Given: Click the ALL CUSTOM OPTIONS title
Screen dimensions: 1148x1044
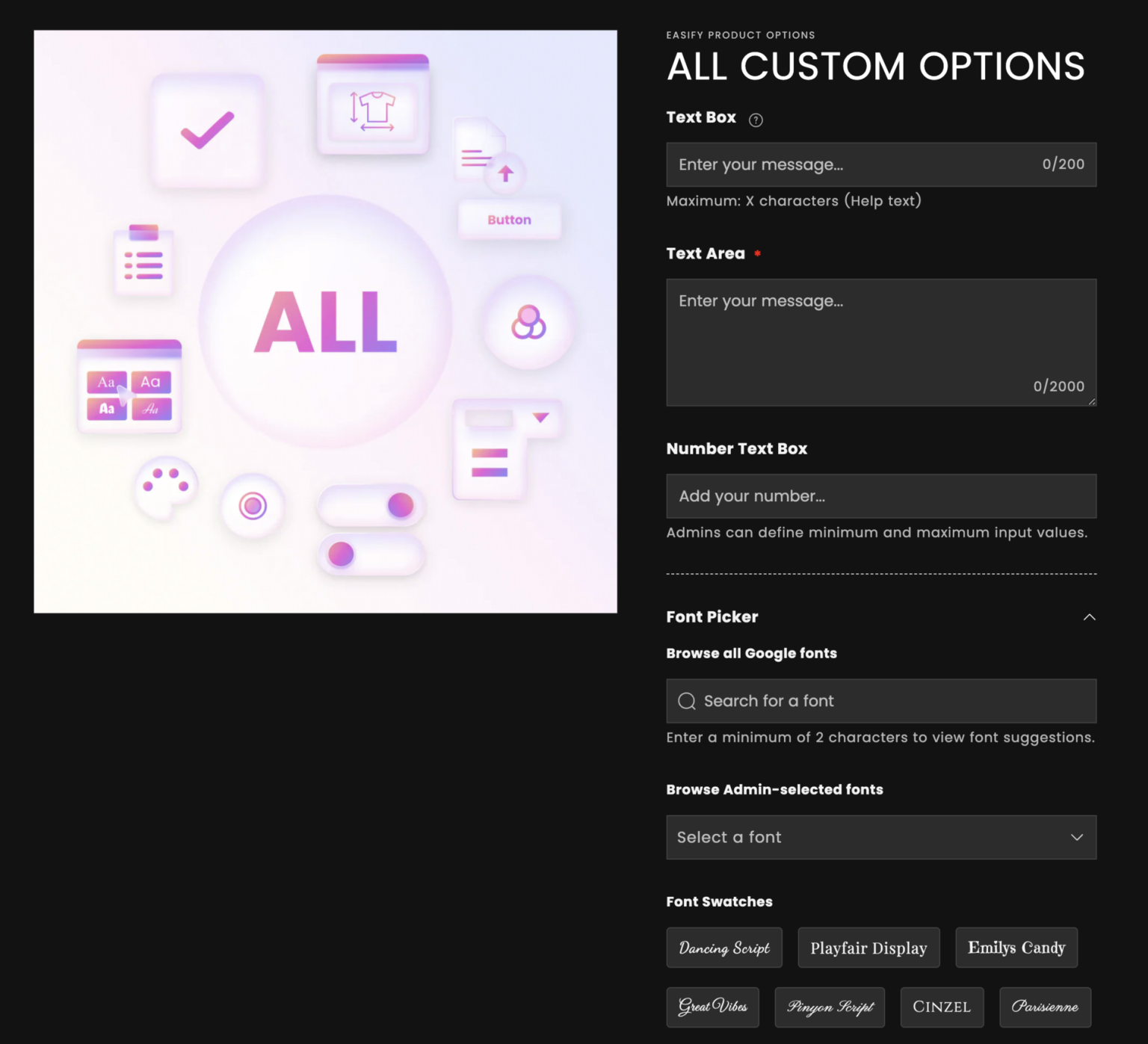Looking at the screenshot, I should coord(876,67).
